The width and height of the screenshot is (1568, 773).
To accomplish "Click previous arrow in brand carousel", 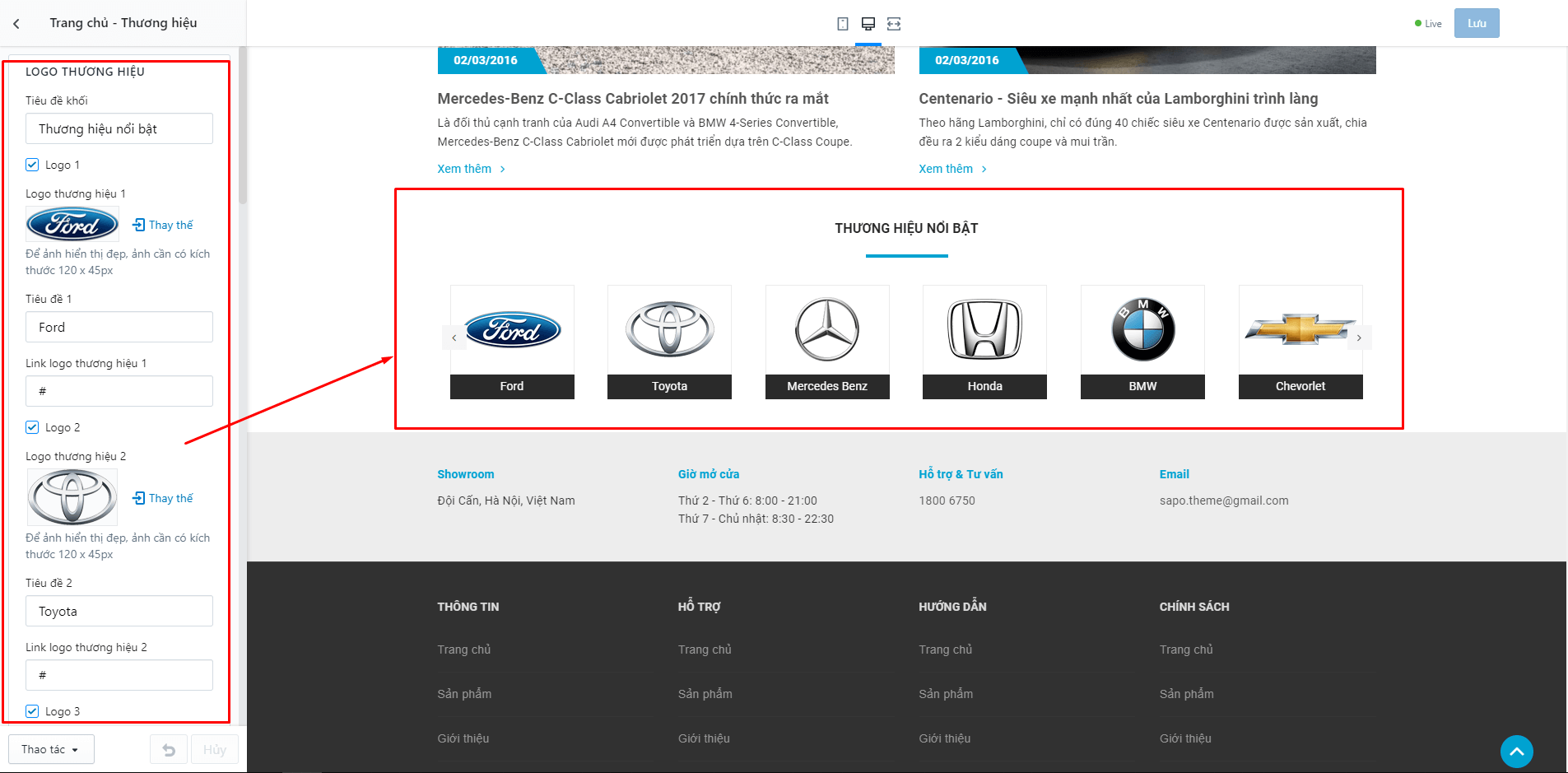I will pyautogui.click(x=454, y=338).
